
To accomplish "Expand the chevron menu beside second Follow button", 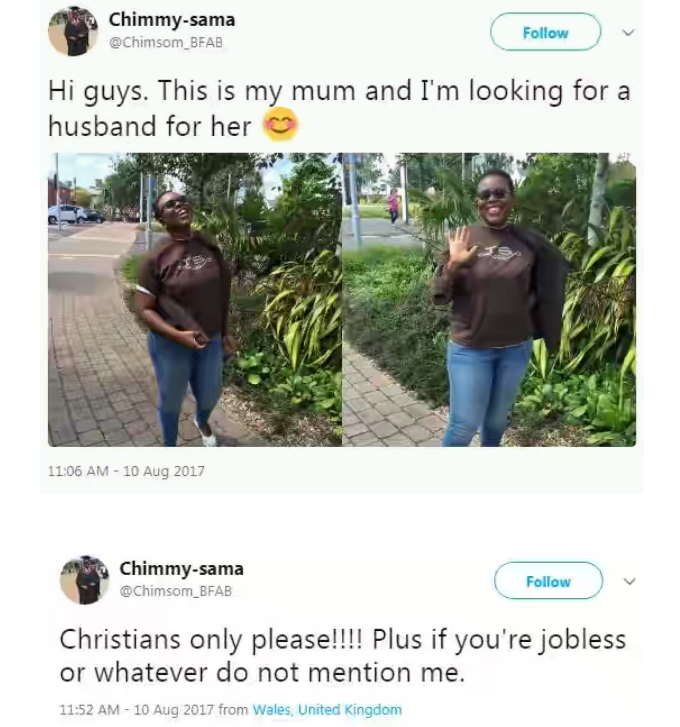I will pos(629,581).
